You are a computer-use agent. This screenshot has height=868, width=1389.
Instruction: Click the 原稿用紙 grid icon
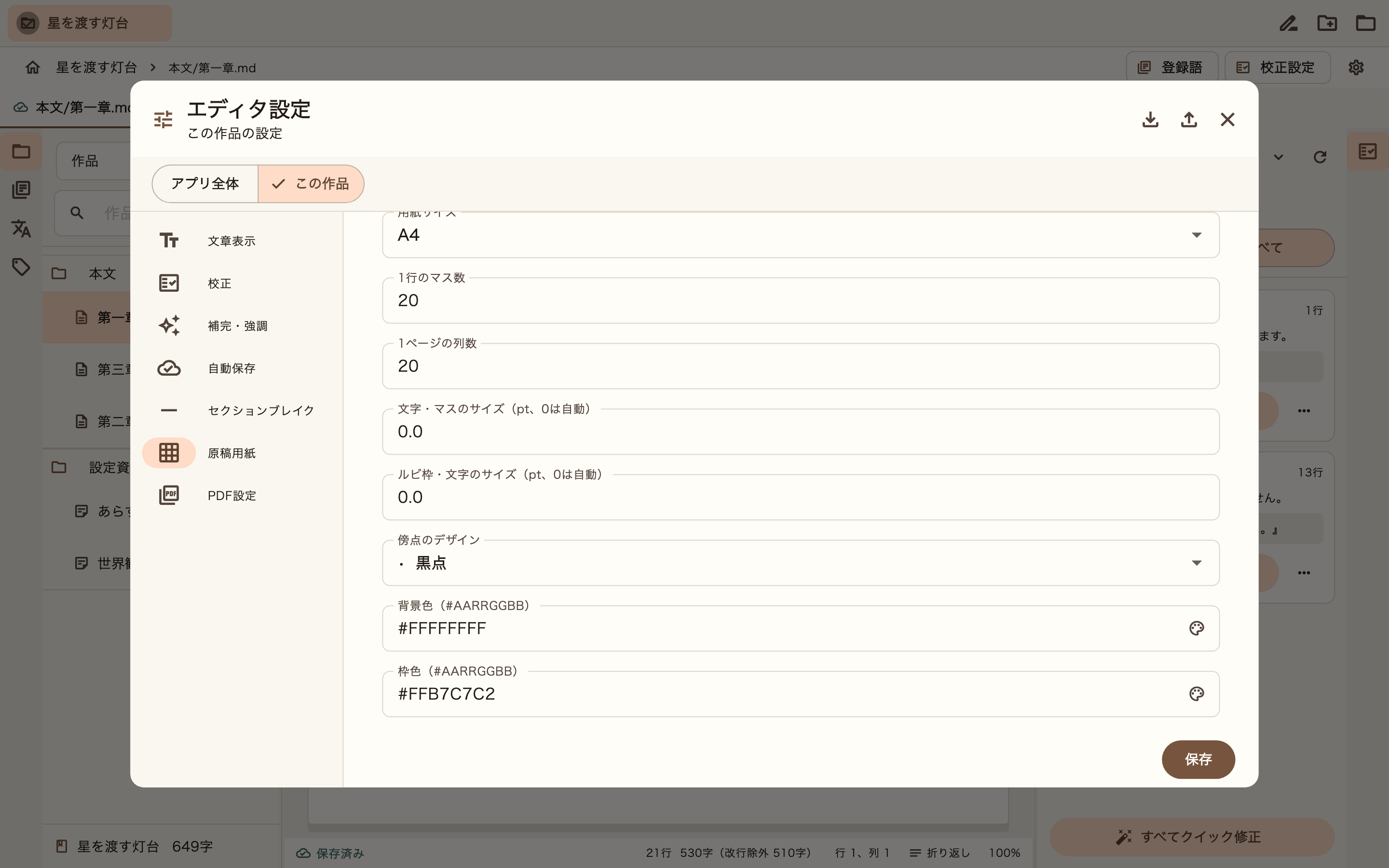(169, 453)
